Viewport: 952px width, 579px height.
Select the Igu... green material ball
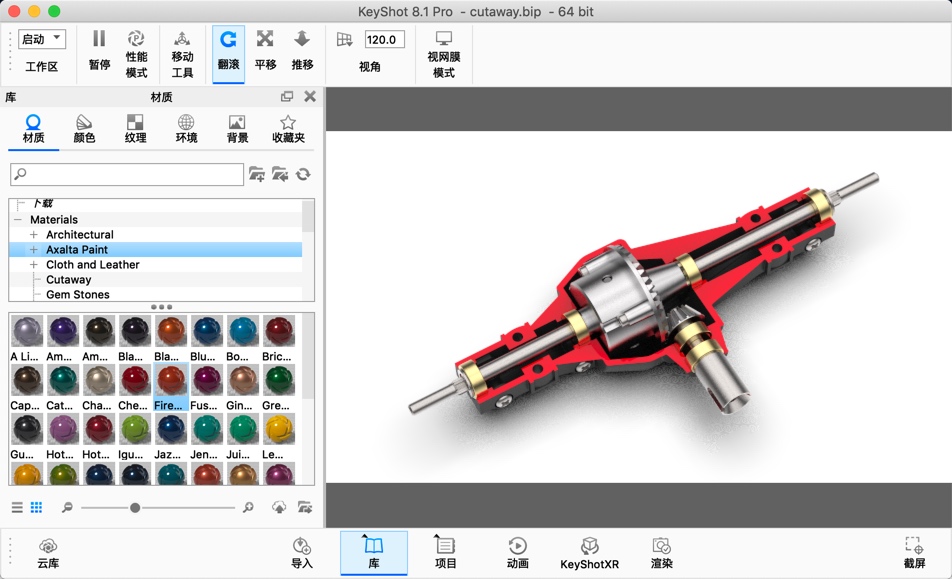[134, 436]
